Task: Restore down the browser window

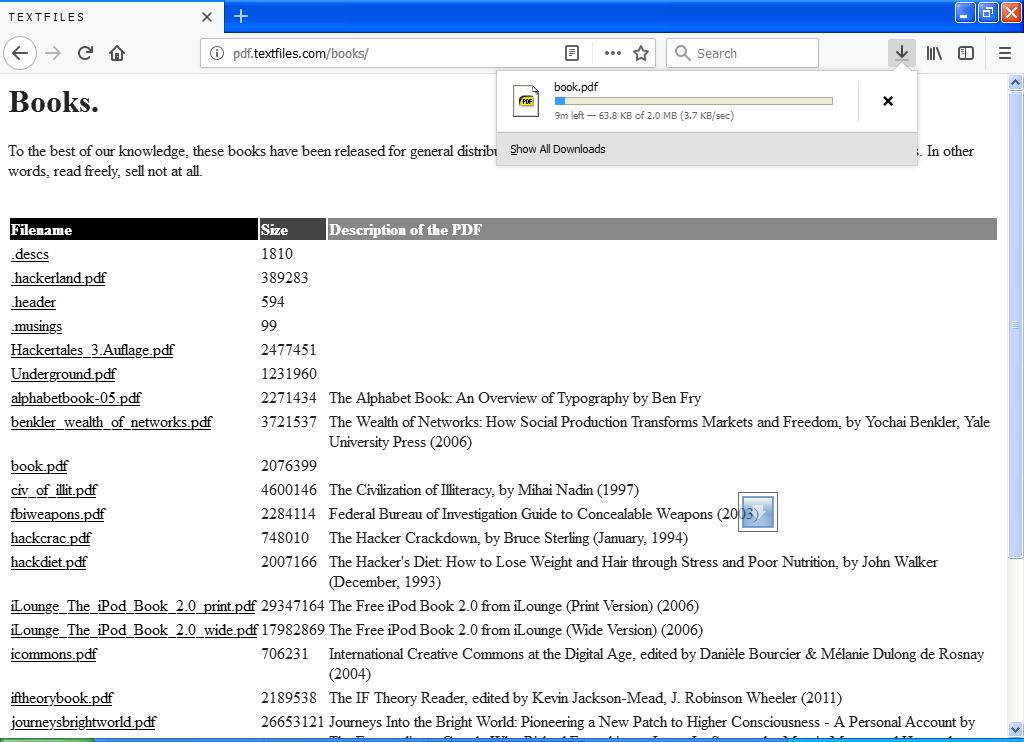Action: click(988, 12)
